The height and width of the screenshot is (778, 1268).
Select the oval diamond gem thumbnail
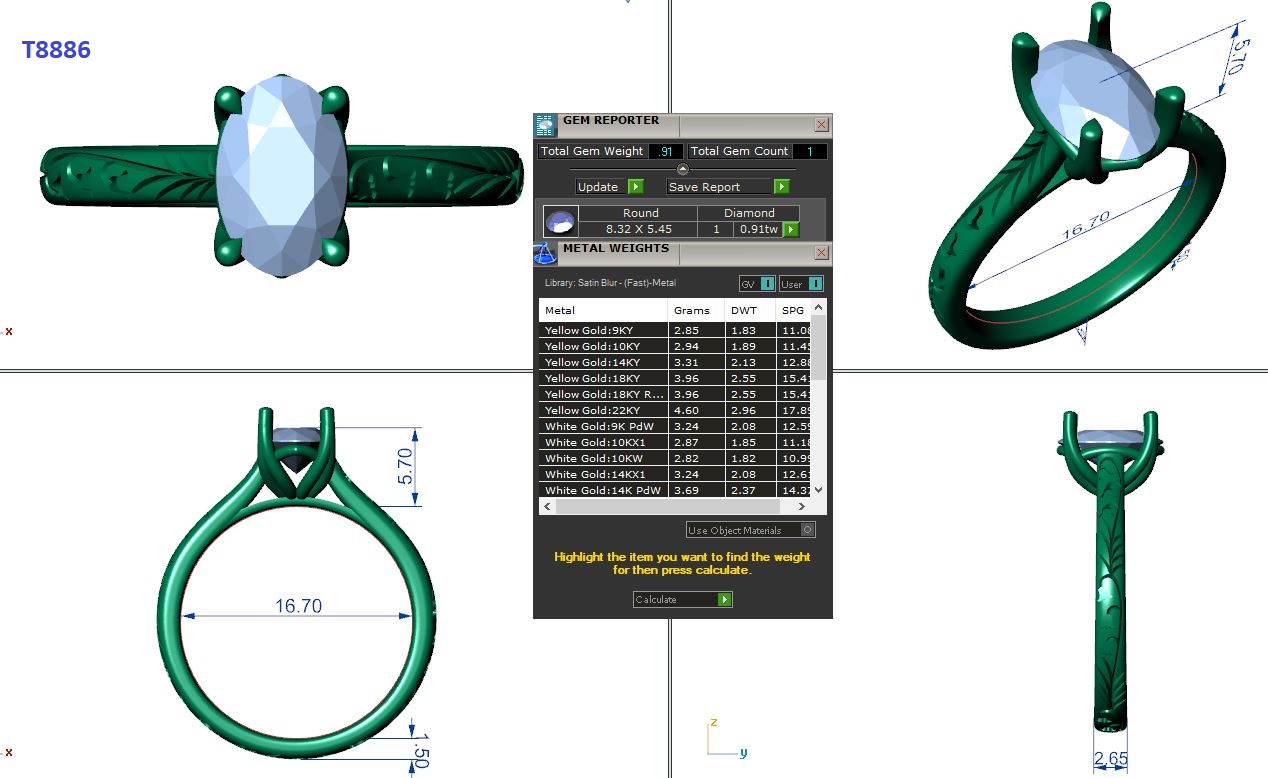click(x=560, y=221)
